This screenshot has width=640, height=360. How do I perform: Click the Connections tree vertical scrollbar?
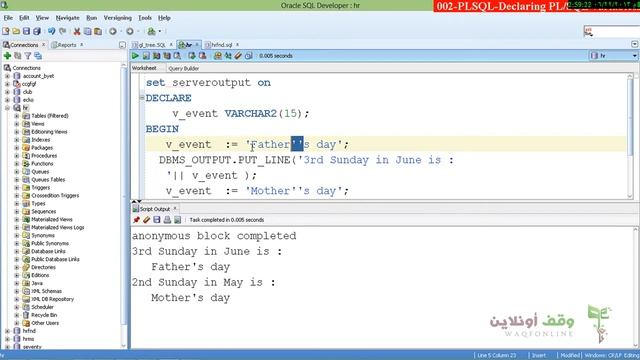click(x=124, y=206)
